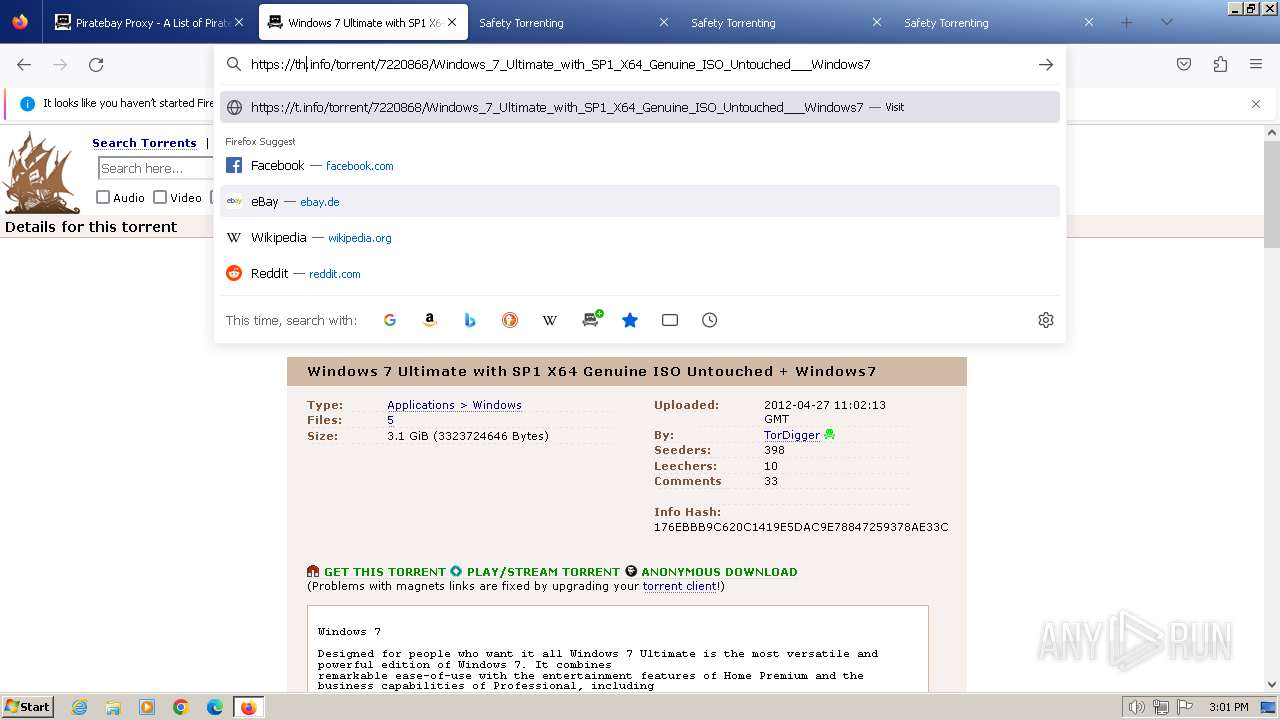Image resolution: width=1280 pixels, height=720 pixels.
Task: Open the torrent client link
Action: (679, 586)
